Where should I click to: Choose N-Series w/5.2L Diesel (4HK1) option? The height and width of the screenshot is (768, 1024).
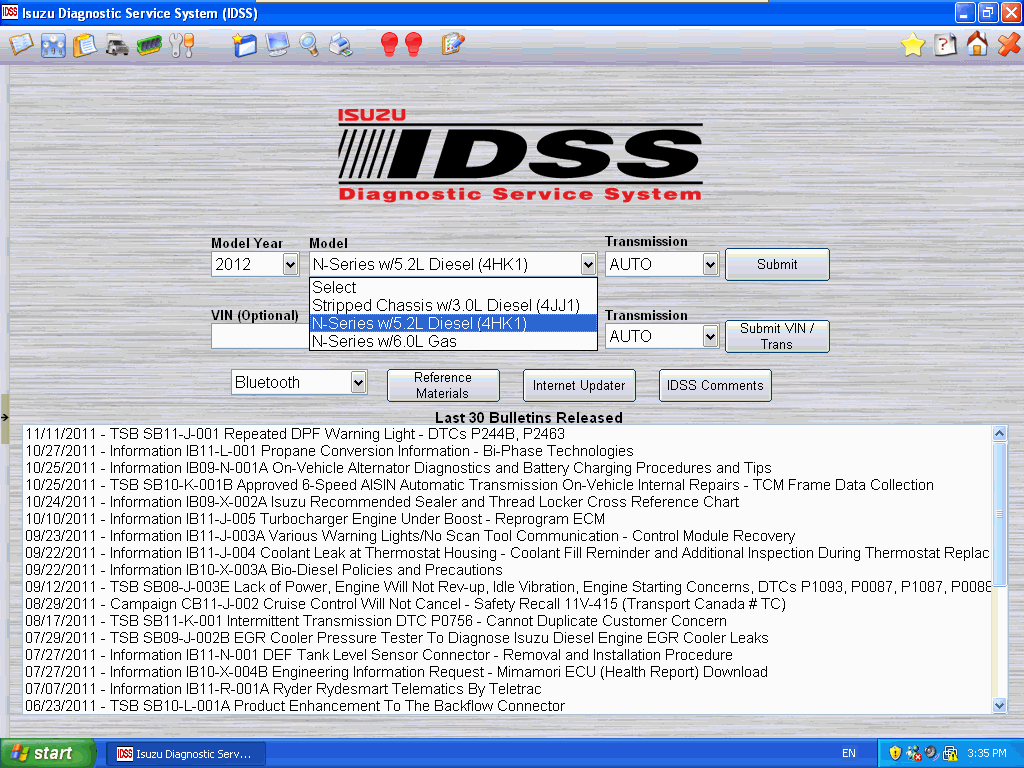tap(453, 323)
